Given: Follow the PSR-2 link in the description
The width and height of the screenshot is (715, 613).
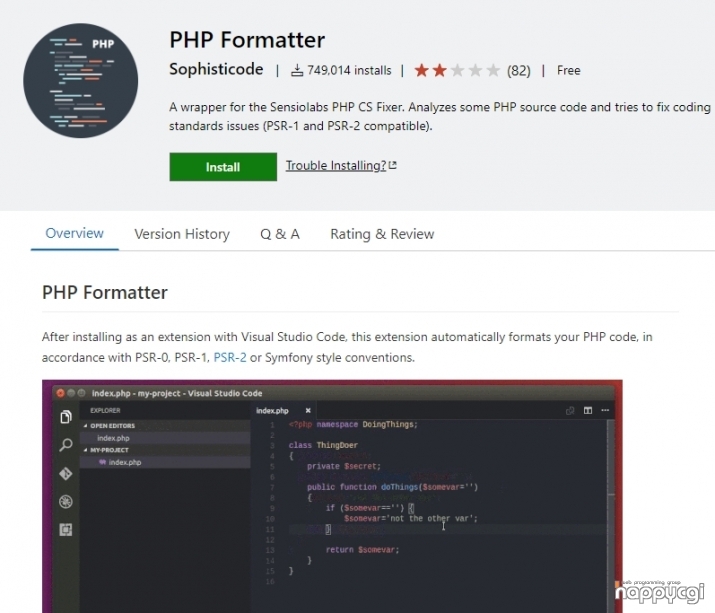Looking at the screenshot, I should click(230, 357).
